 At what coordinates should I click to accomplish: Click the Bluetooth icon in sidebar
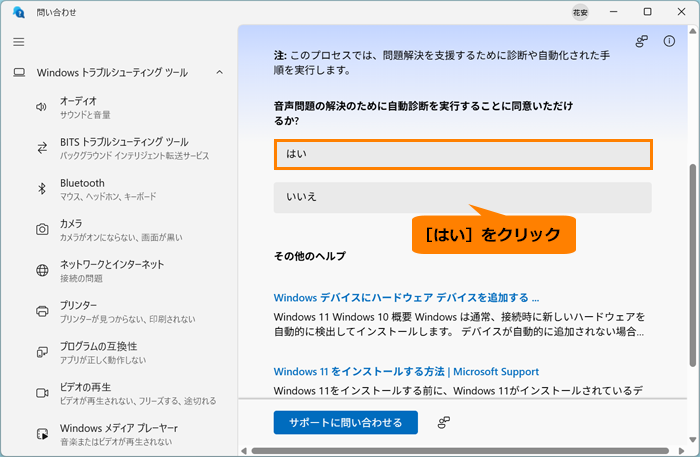pos(42,189)
